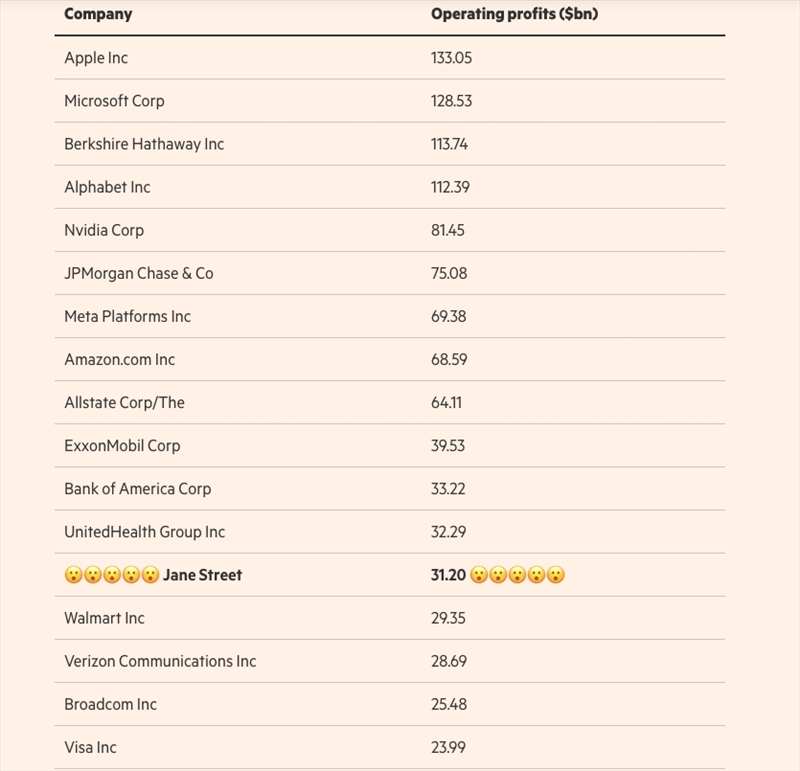800x771 pixels.
Task: Click the 31.20 highlighted profit figure
Action: (x=447, y=575)
